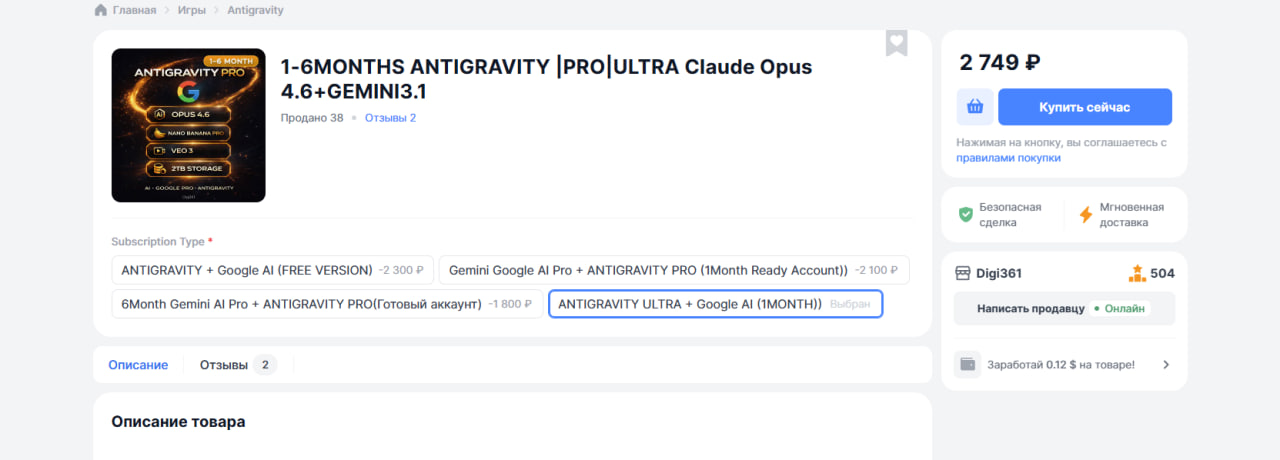
Task: Choose Gemini Google AI Pro 1Month Ready Account
Action: click(674, 270)
